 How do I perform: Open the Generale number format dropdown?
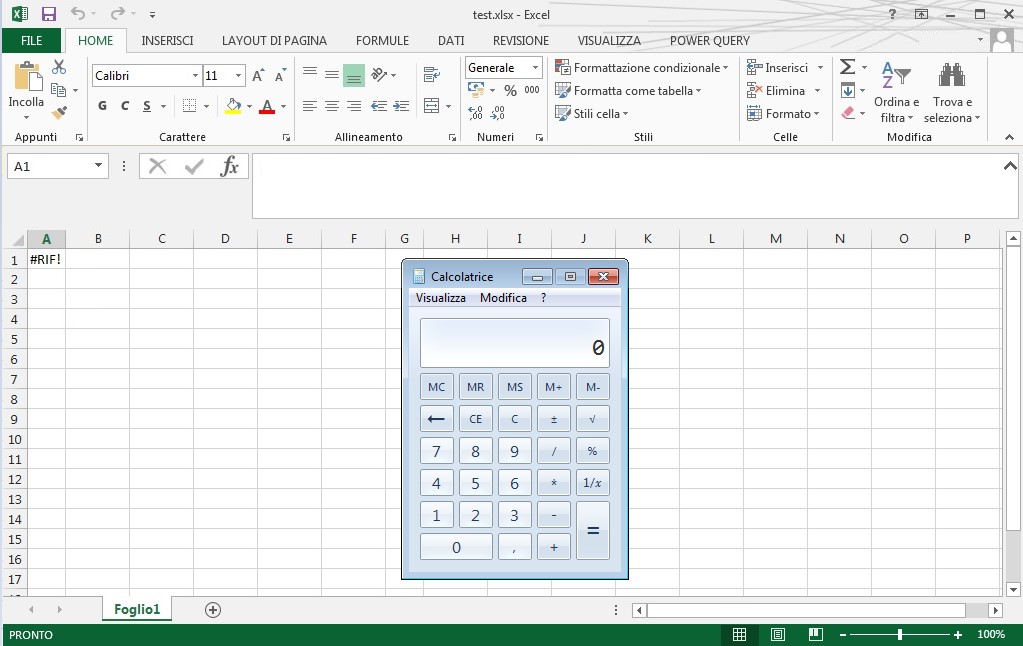[535, 67]
